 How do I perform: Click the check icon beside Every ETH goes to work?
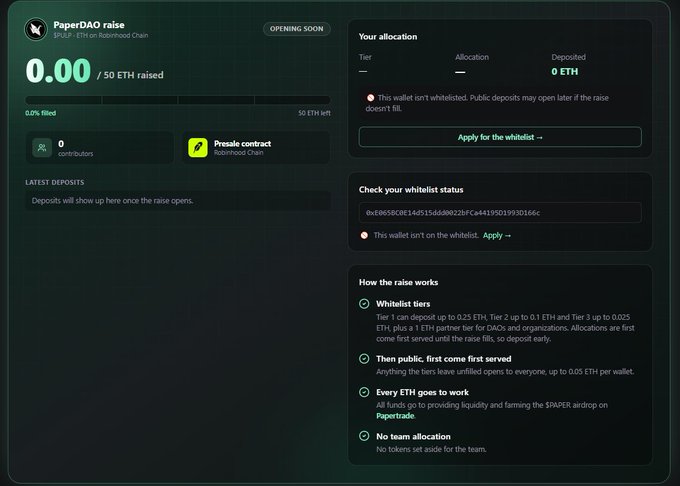pos(364,392)
